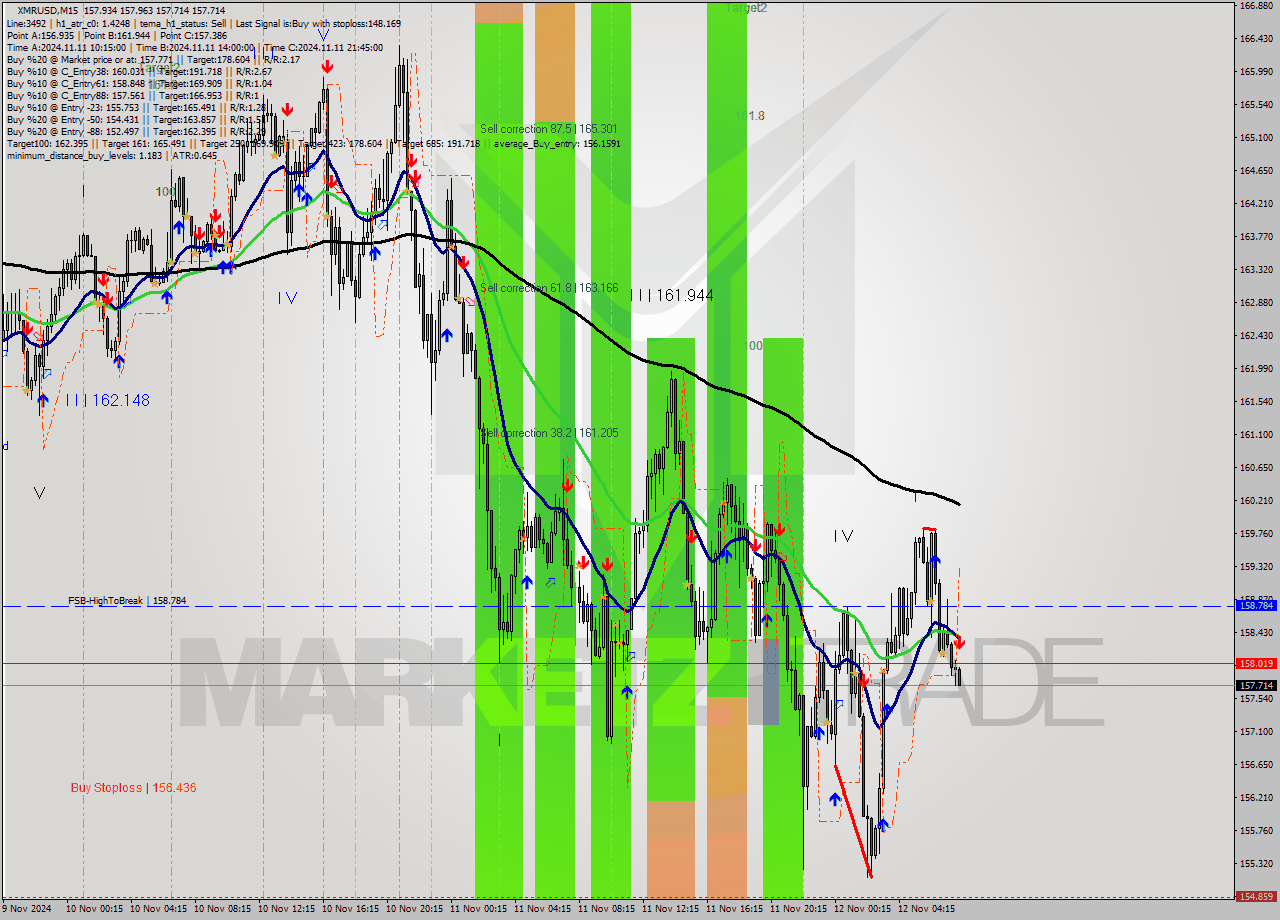Click the blue 158.784 price tag on axis
The image size is (1280, 920).
pos(1256,606)
